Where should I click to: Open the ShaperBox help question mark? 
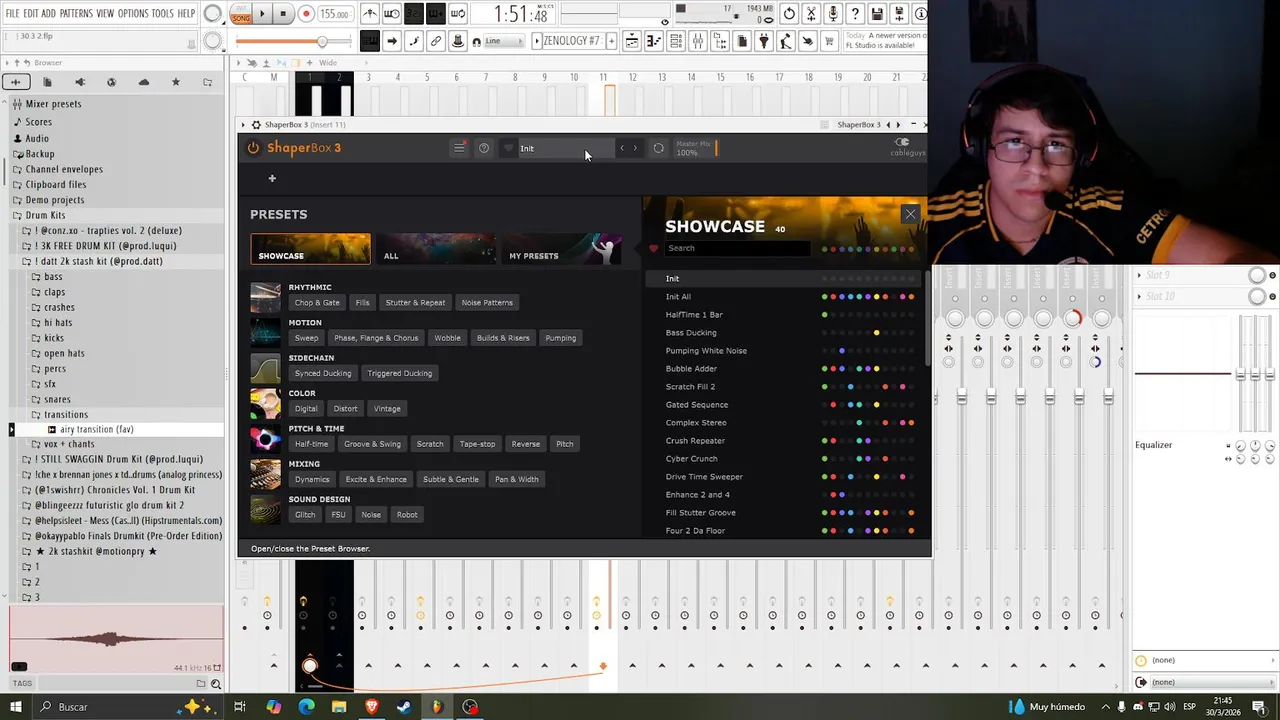pyautogui.click(x=484, y=148)
